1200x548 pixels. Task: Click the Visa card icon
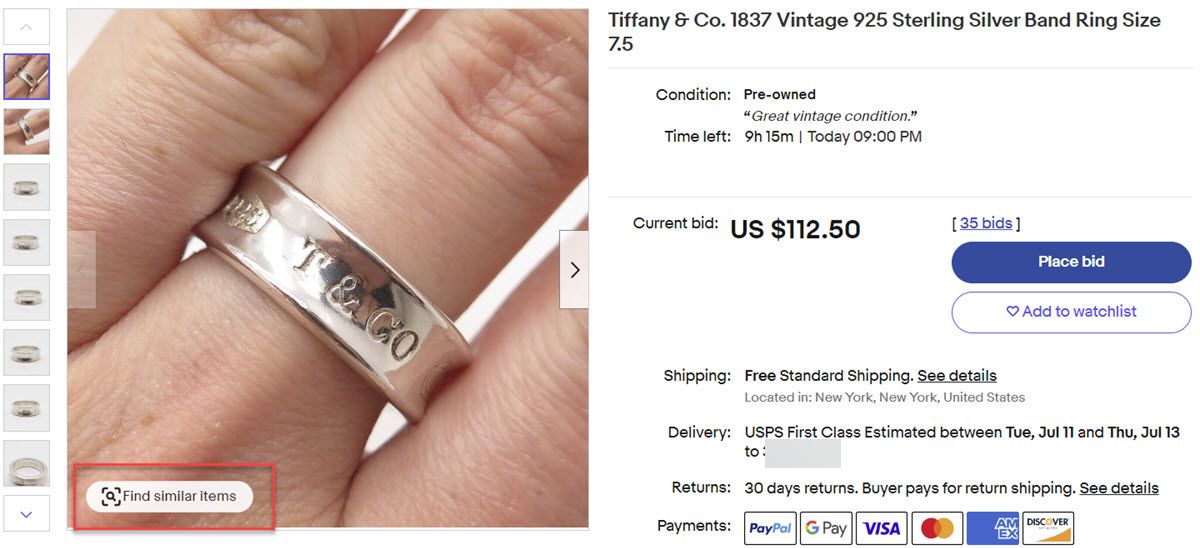882,528
